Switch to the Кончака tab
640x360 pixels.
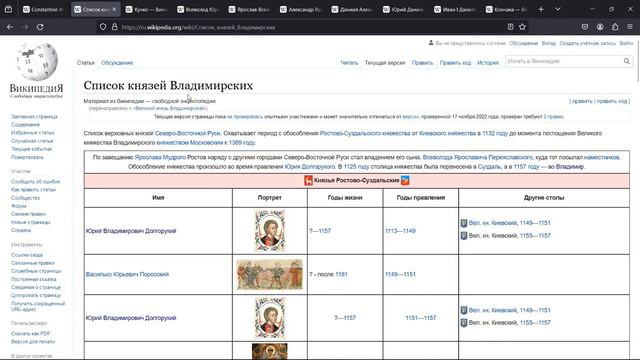tap(506, 9)
